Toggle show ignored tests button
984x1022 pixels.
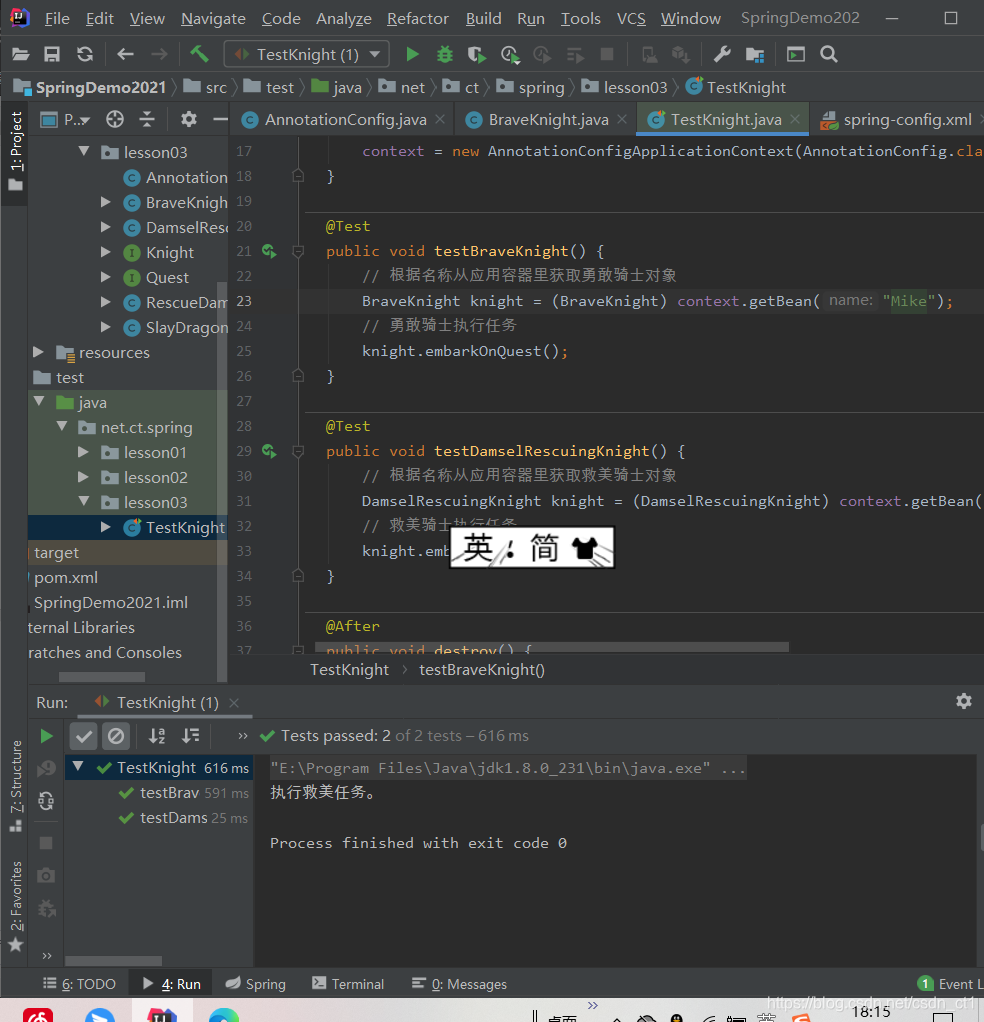(x=116, y=737)
